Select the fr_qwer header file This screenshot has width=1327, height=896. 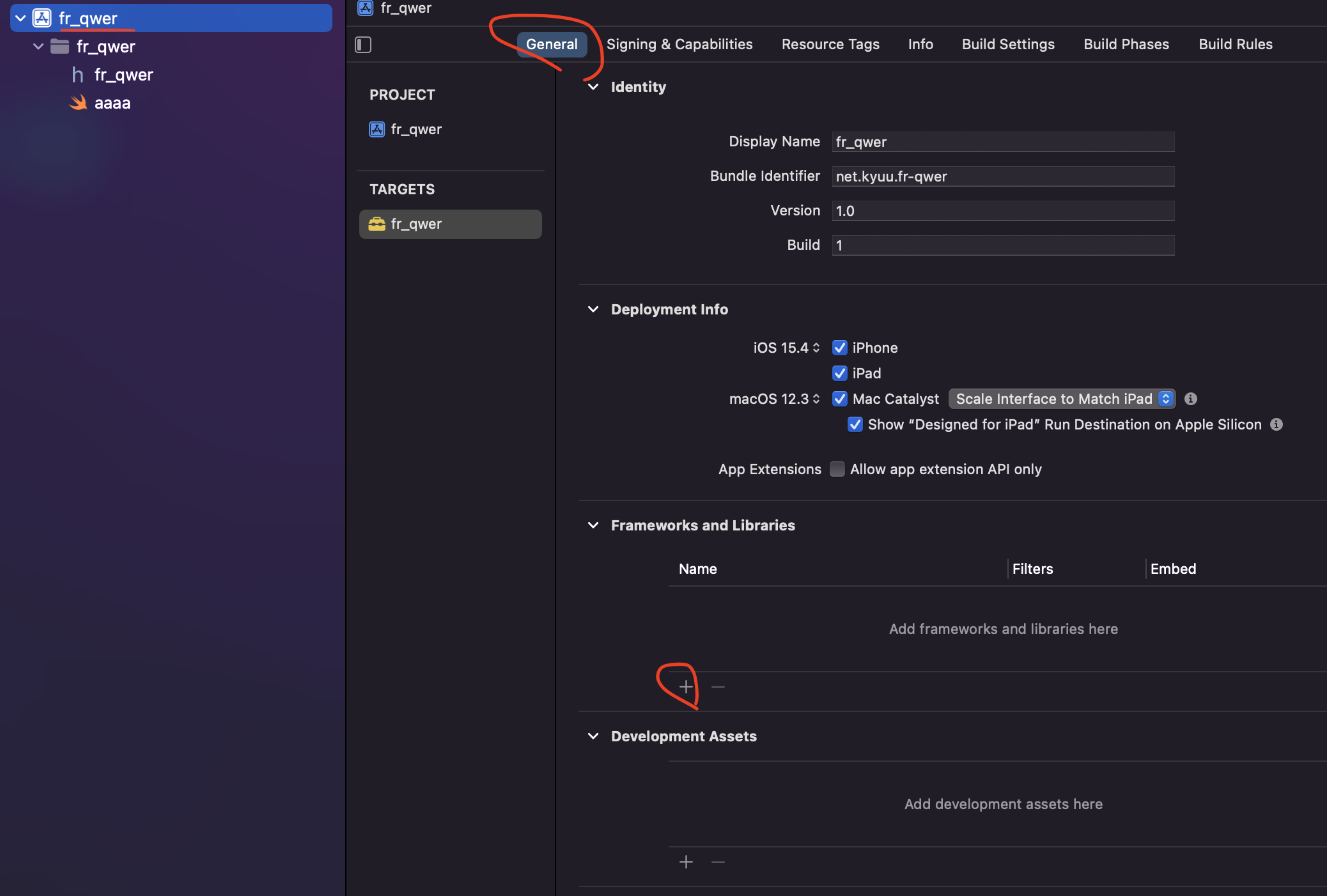click(123, 75)
